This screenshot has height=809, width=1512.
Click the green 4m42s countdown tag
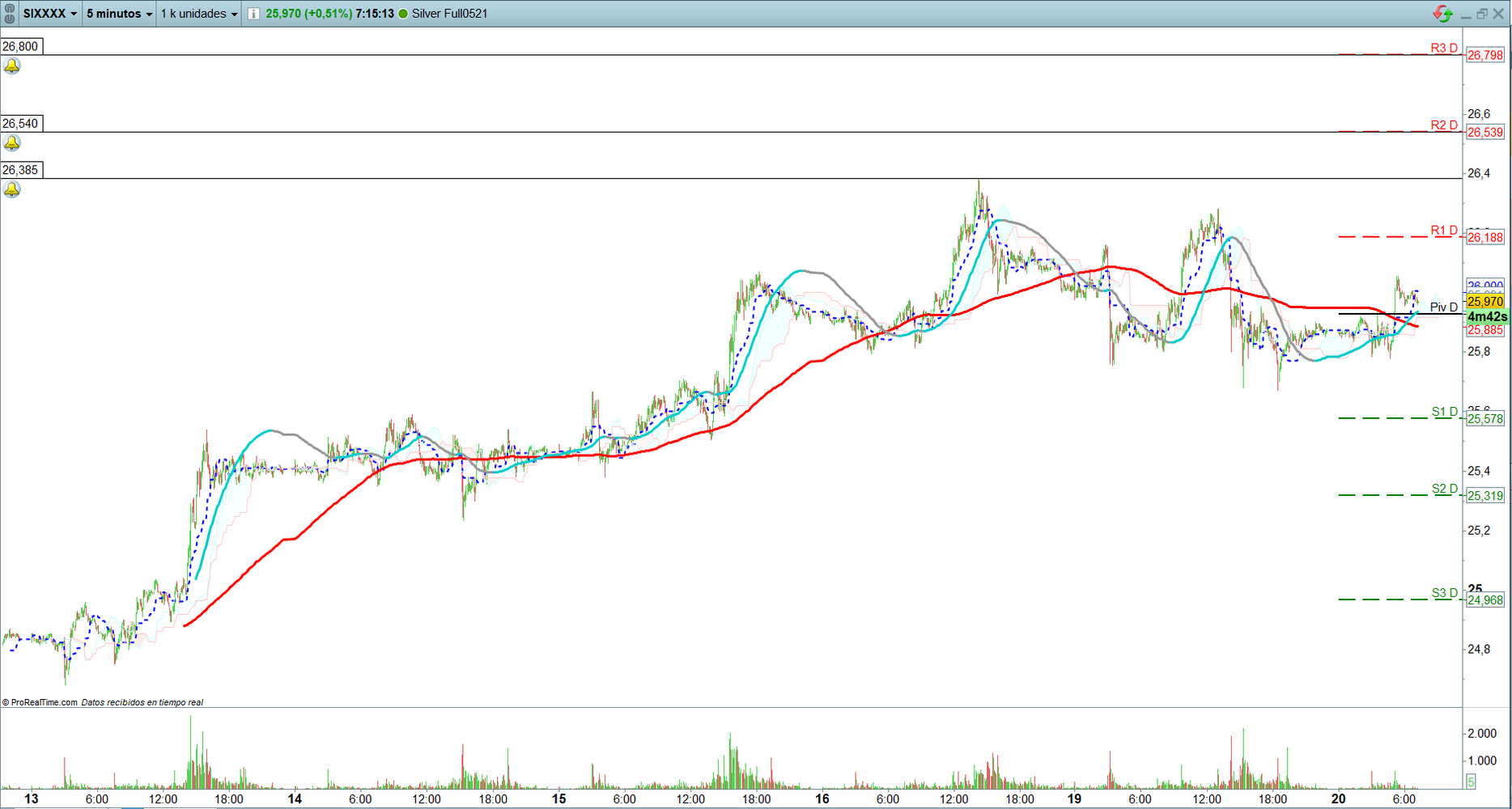click(1488, 316)
